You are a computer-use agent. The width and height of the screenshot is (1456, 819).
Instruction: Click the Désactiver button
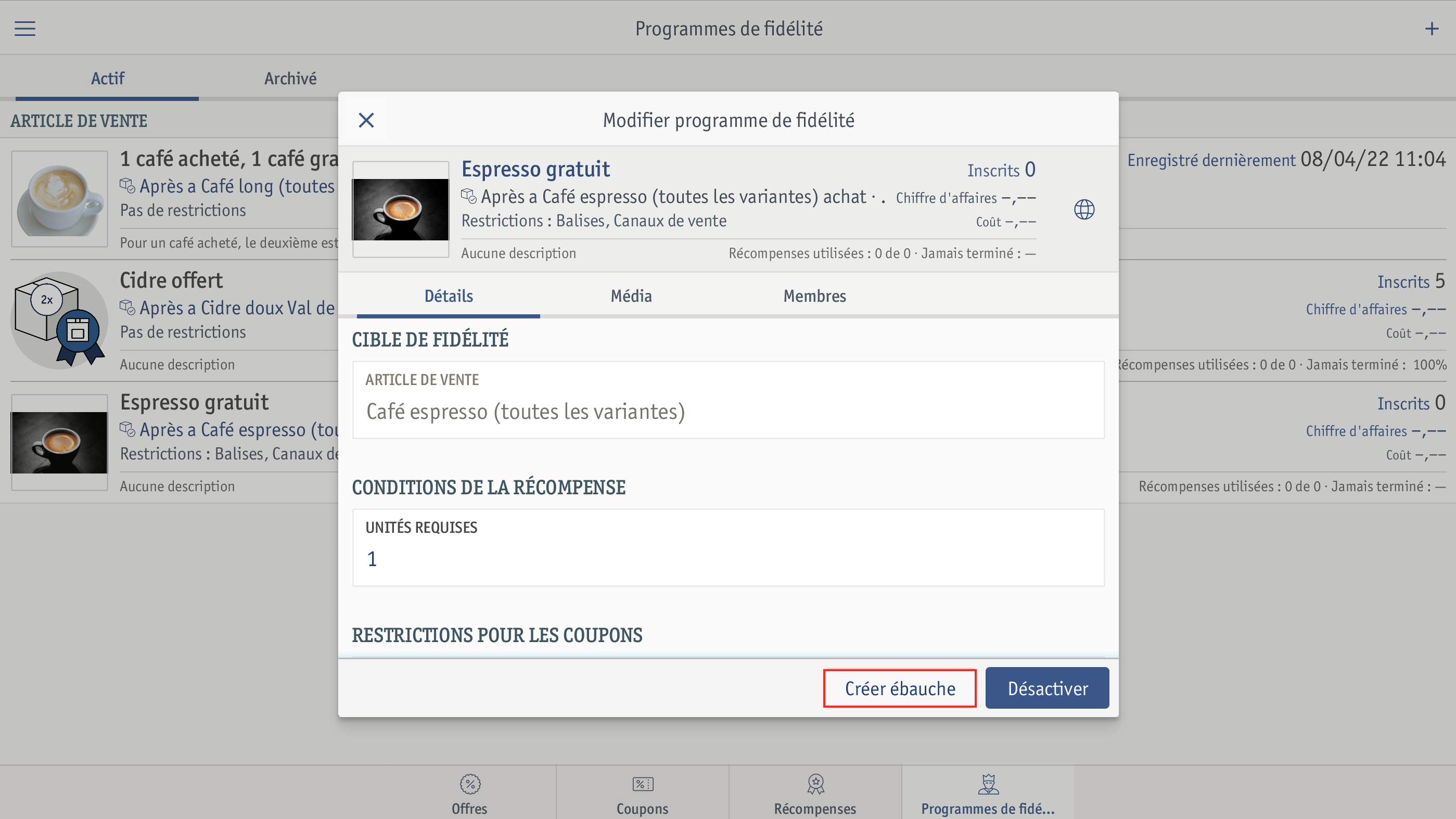[x=1048, y=688]
